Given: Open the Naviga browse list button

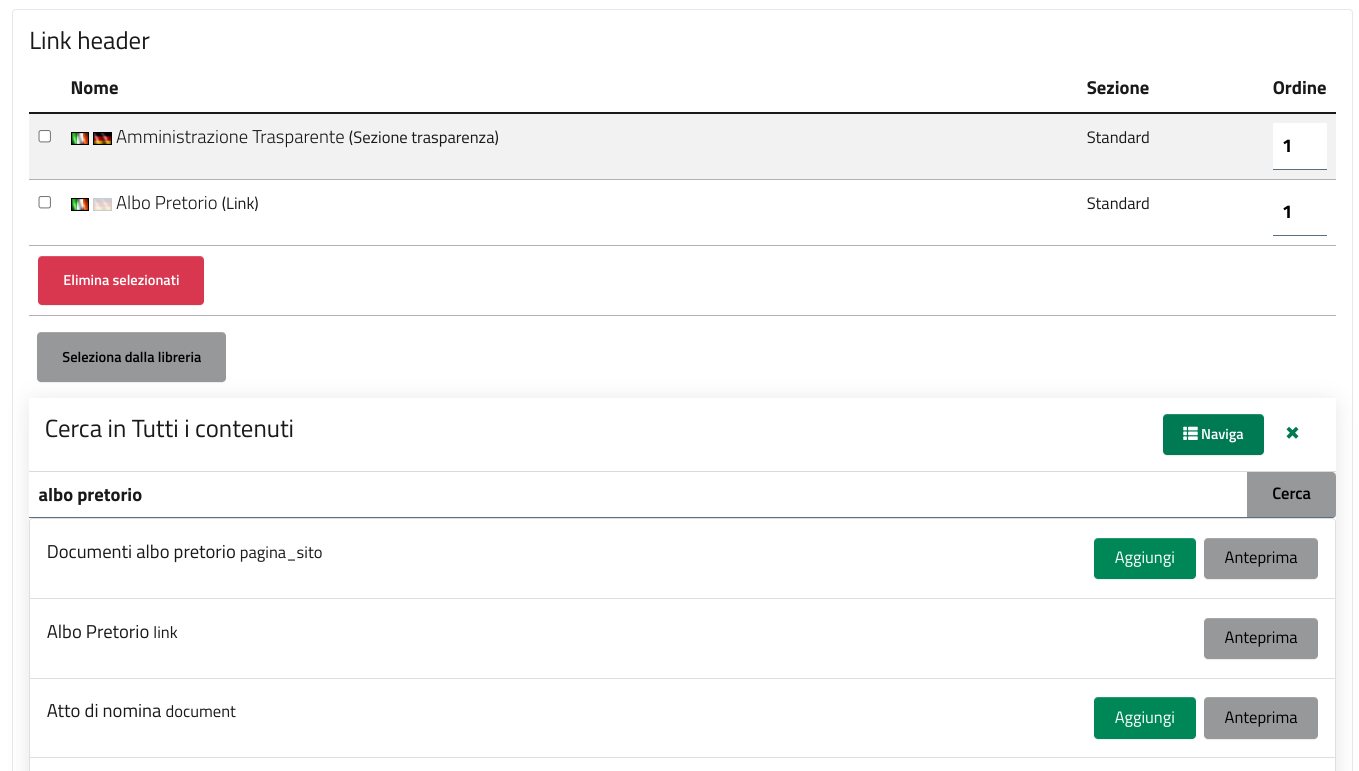Looking at the screenshot, I should click(1213, 435).
